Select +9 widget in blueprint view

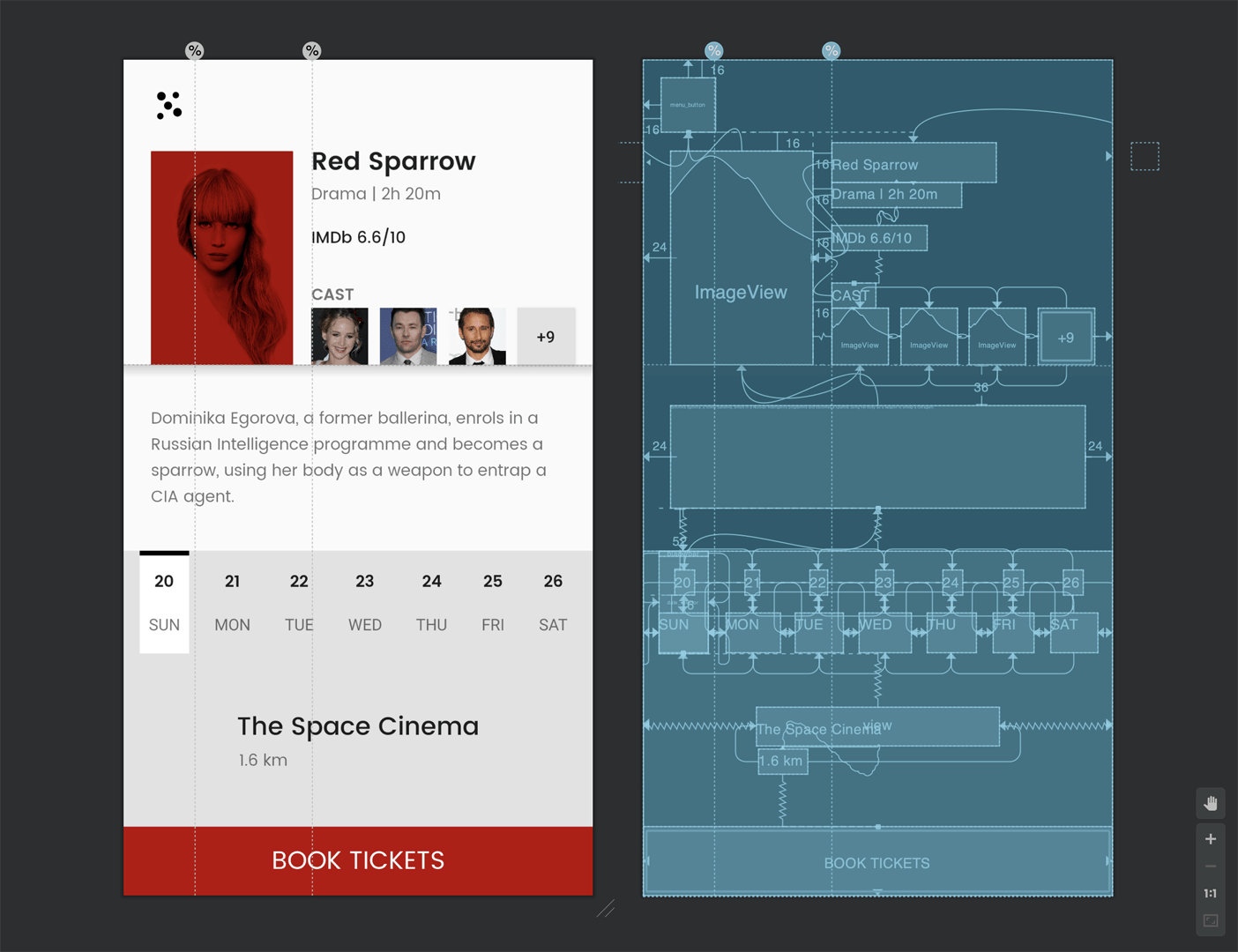point(1066,337)
